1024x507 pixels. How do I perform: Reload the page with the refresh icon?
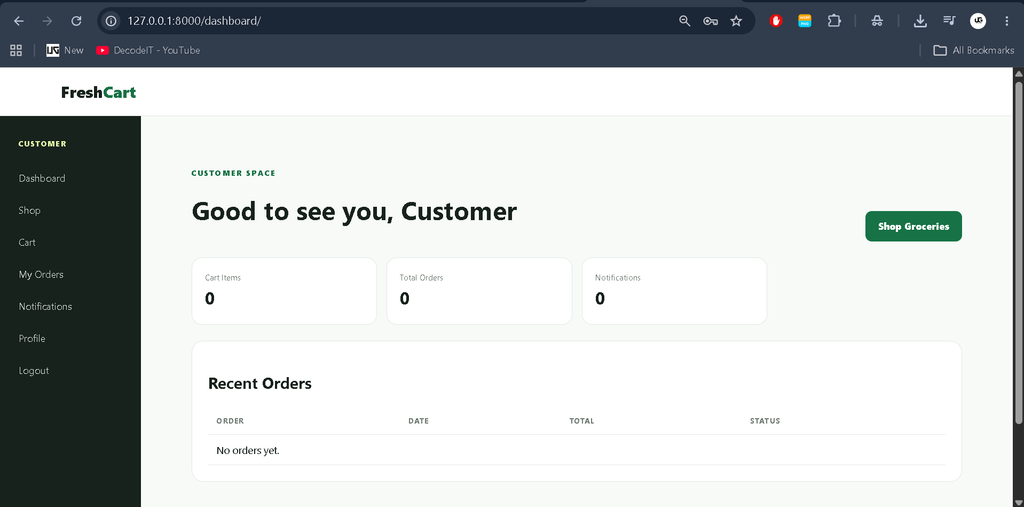[76, 21]
